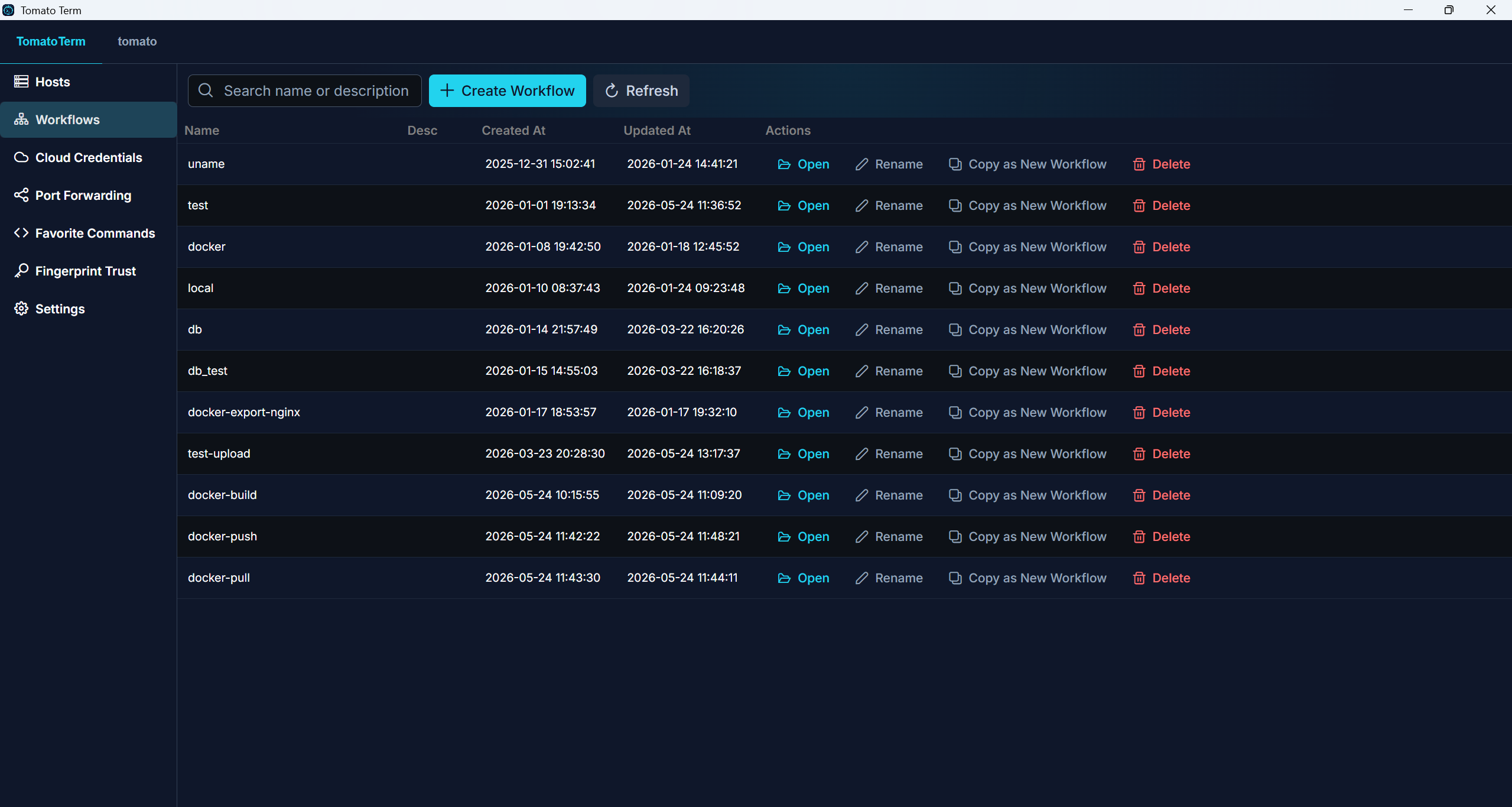Click the Create Workflow button
Image resolution: width=1512 pixels, height=807 pixels.
click(x=507, y=90)
